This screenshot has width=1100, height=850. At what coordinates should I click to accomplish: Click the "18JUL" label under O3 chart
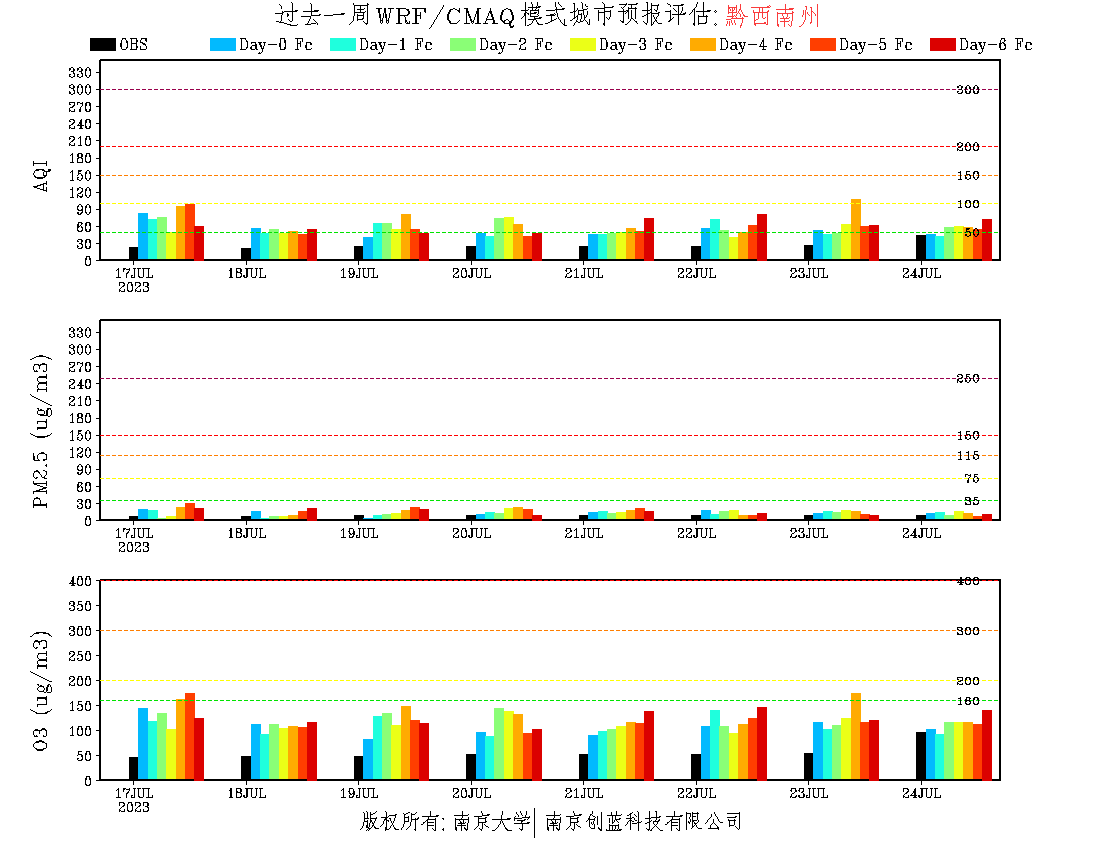246,793
